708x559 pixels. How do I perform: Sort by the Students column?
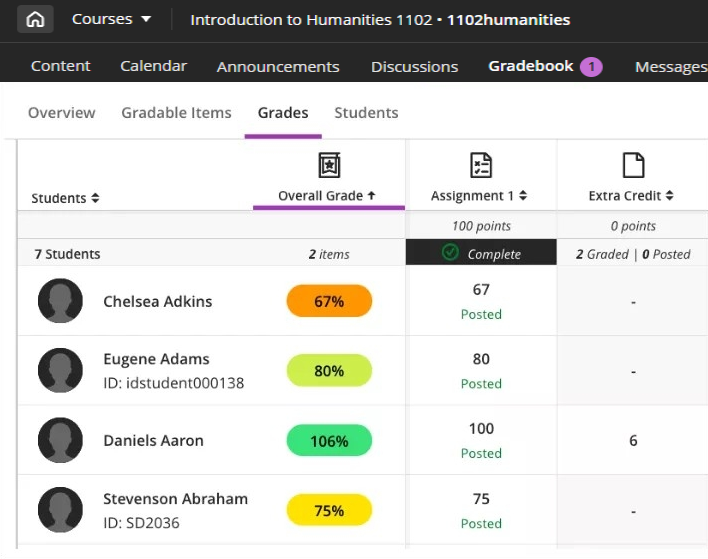pos(65,198)
